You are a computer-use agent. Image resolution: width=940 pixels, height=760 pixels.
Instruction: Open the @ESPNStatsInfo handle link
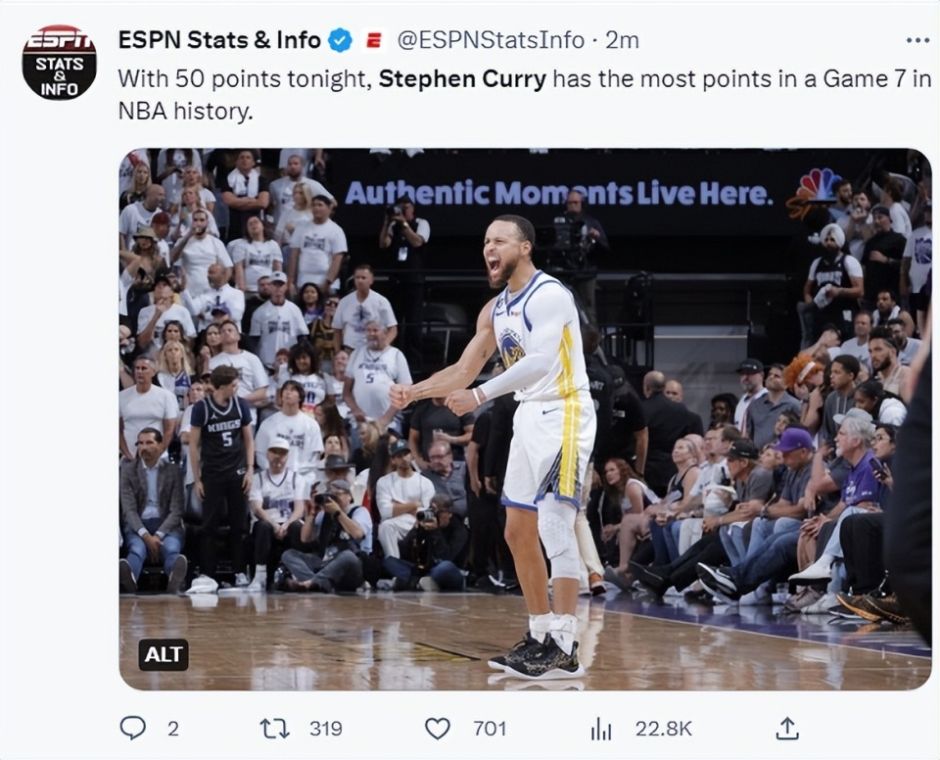click(490, 40)
